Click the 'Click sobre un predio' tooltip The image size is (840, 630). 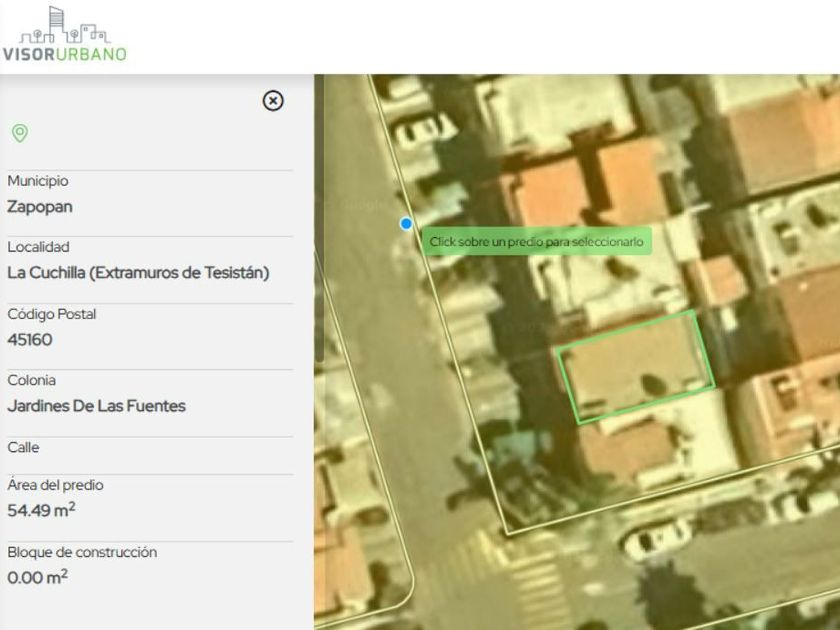536,242
